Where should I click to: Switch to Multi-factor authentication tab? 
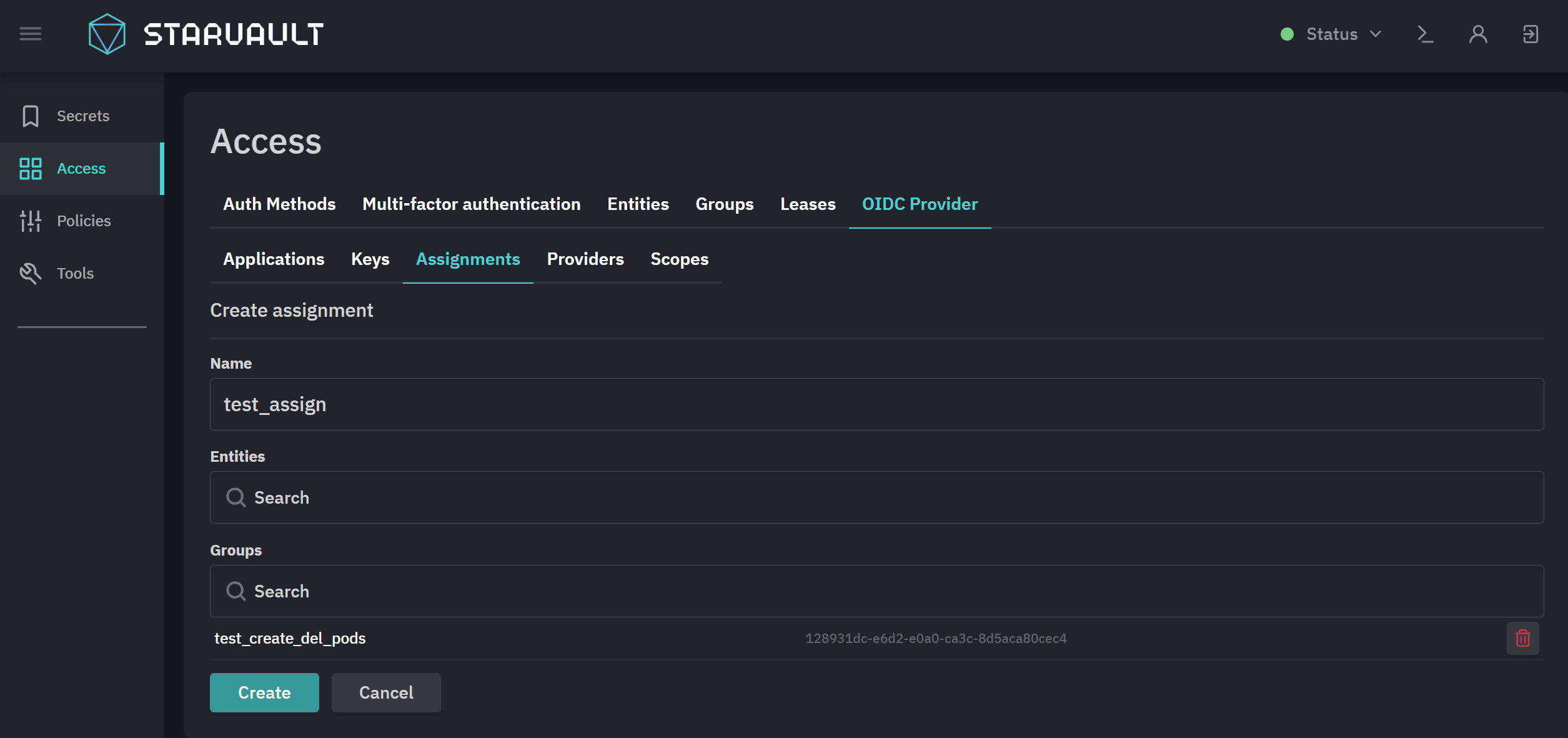472,204
